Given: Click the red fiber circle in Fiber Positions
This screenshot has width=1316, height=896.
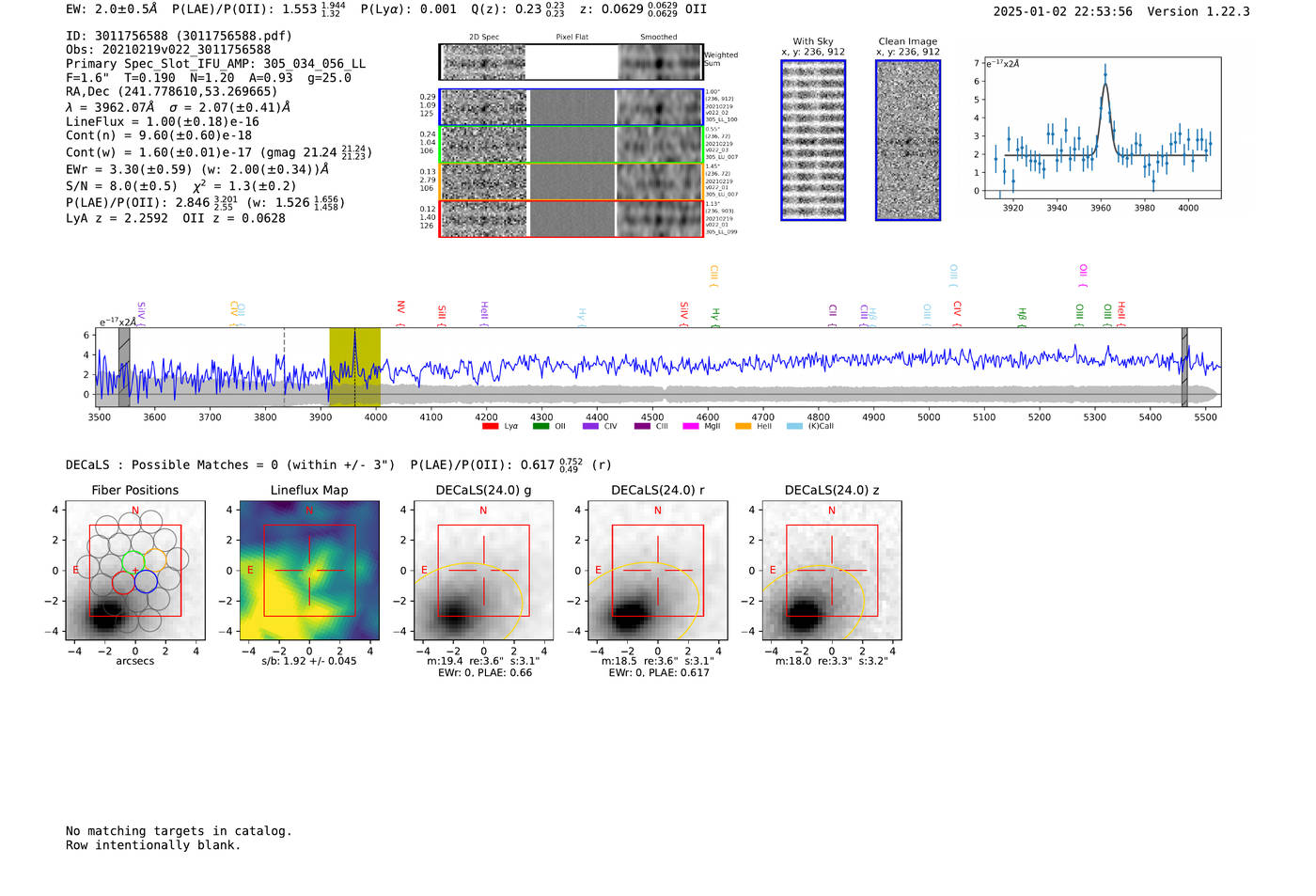Looking at the screenshot, I should point(123,582).
